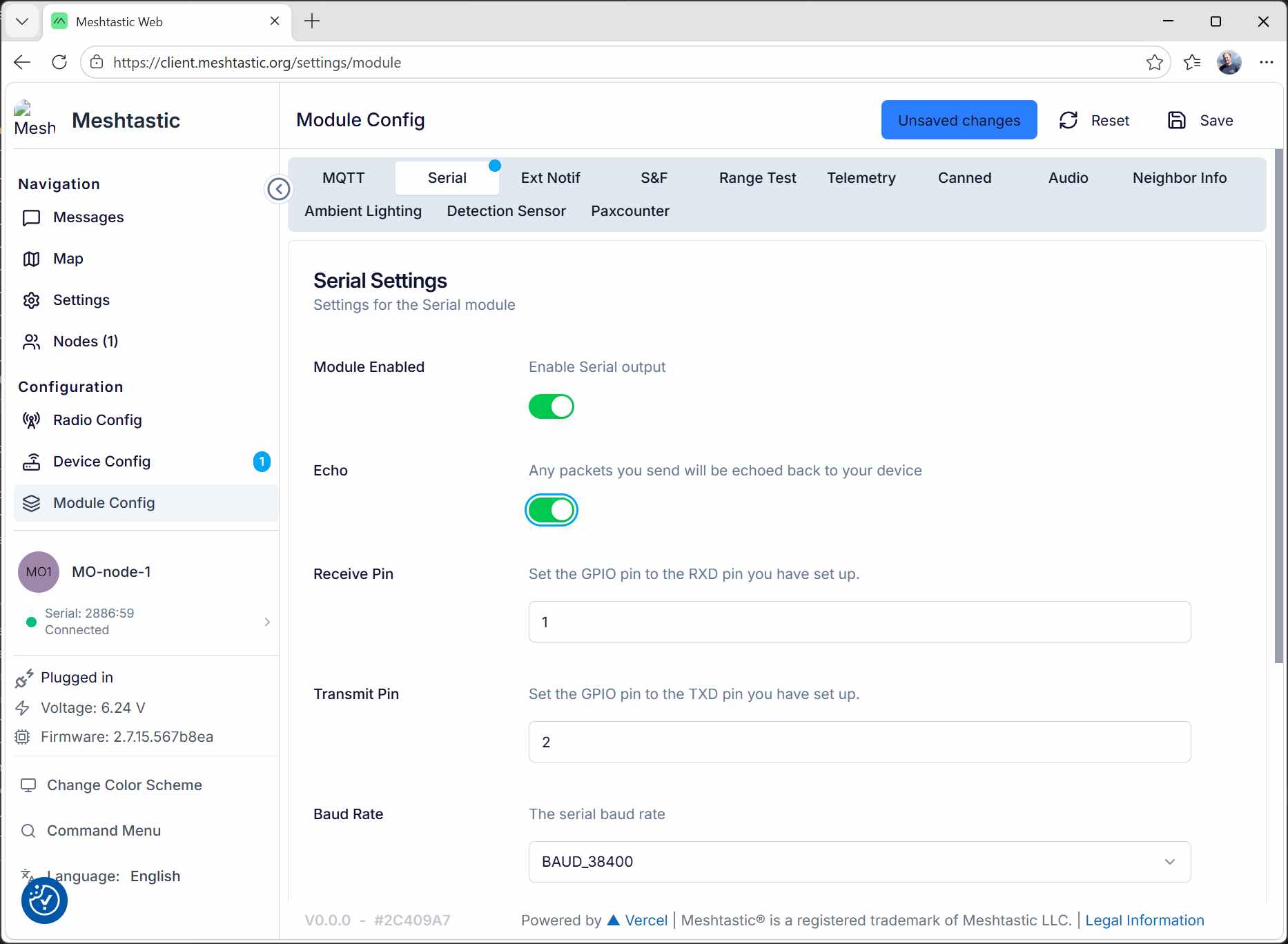Open Device Config from the sidebar
Viewport: 1288px width, 944px height.
coord(32,462)
